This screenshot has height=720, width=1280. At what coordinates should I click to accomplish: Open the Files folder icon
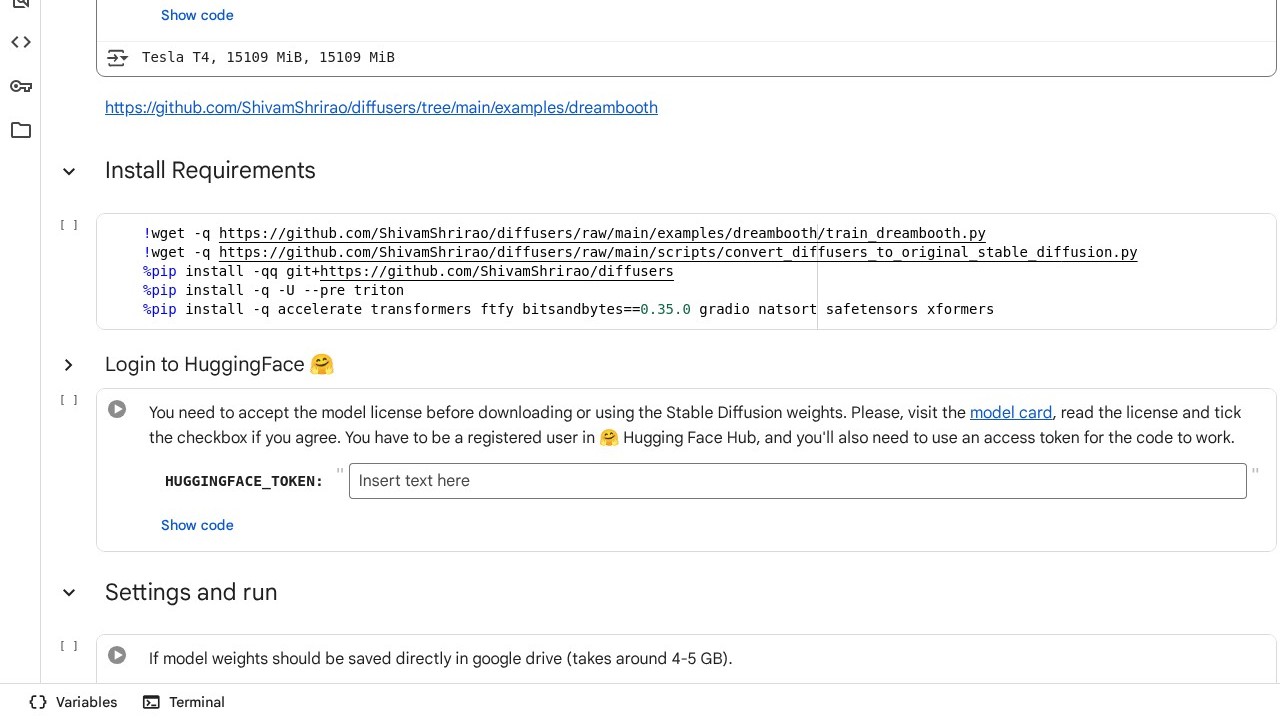(21, 130)
